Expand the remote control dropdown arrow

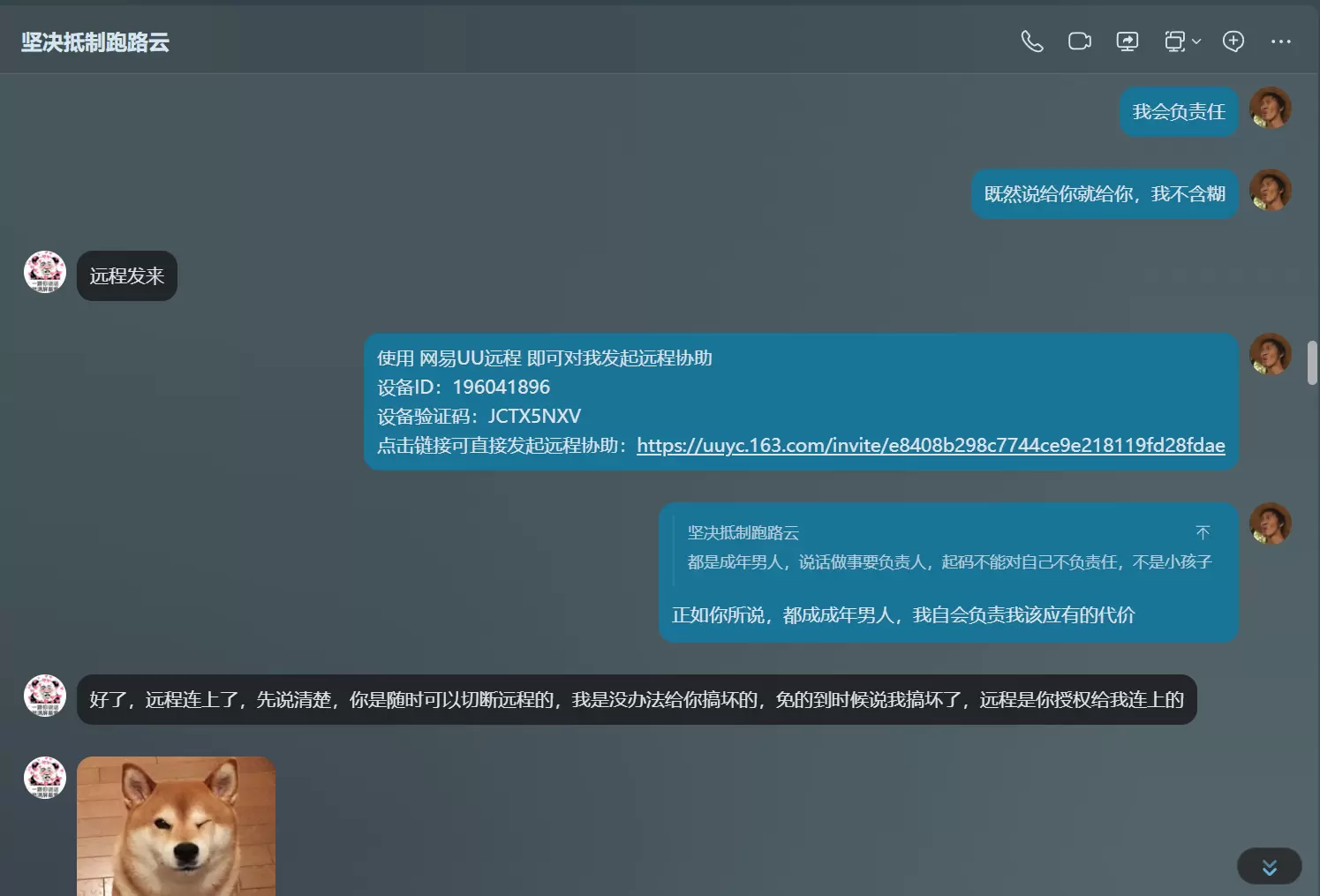1196,41
